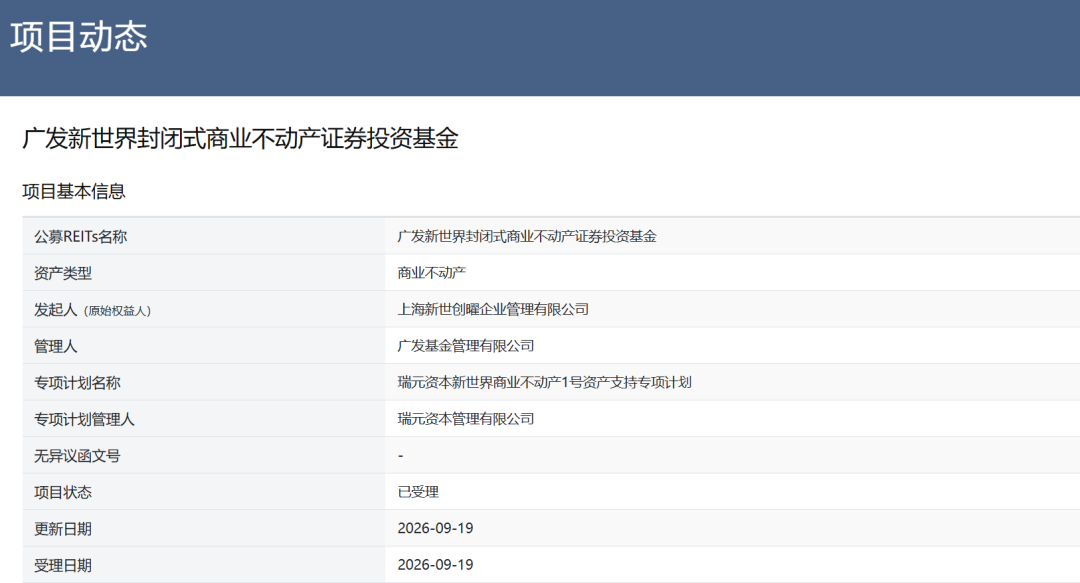The image size is (1080, 583).
Task: Select 广发基金管理有限公司 manager value
Action: click(x=466, y=346)
